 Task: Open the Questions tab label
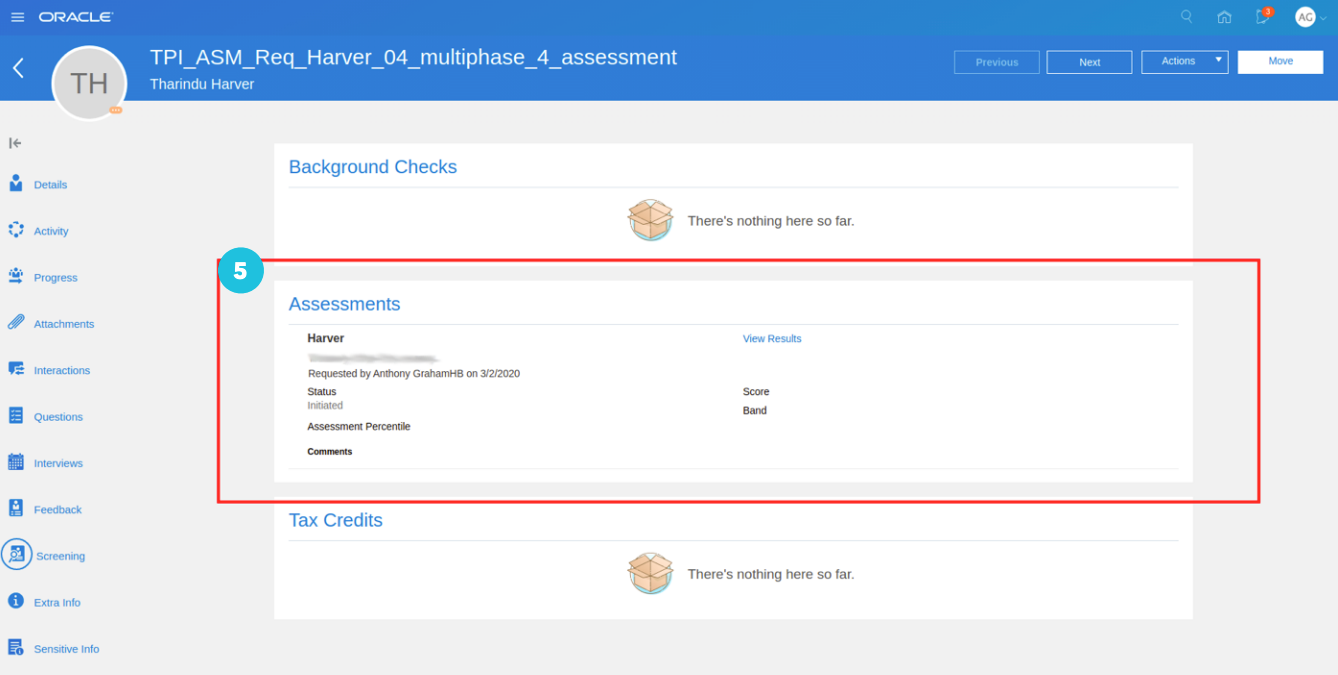[x=58, y=417]
